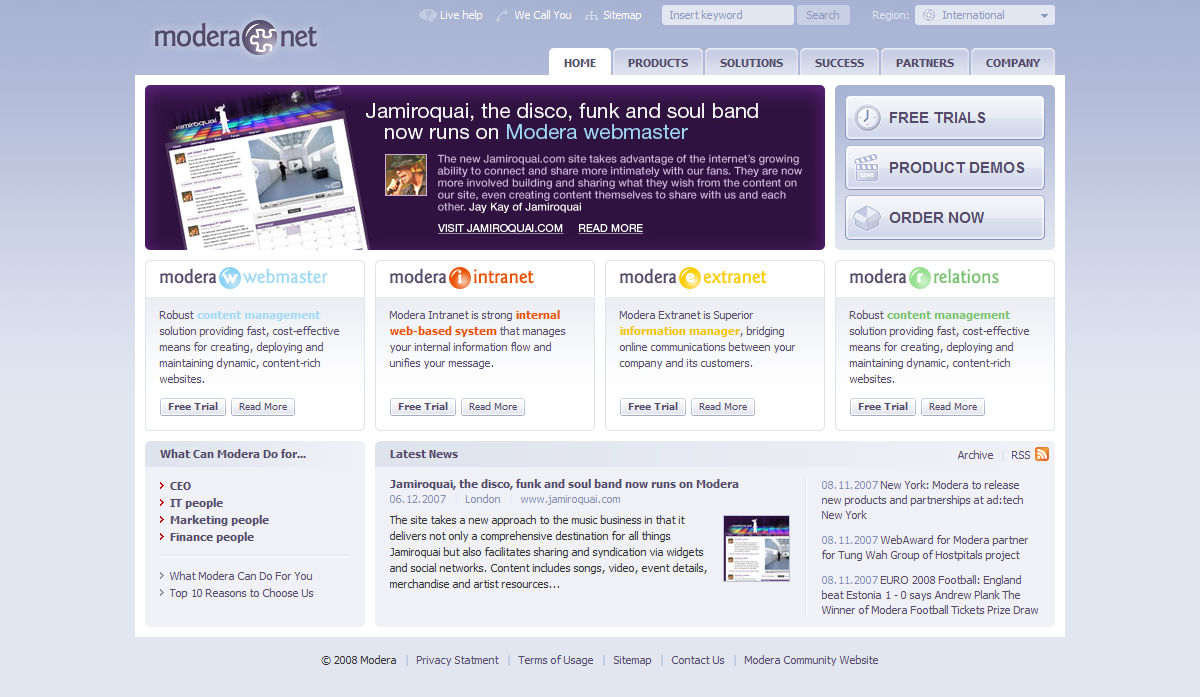1200x697 pixels.
Task: Click the FREE TRIALS button
Action: tap(945, 118)
